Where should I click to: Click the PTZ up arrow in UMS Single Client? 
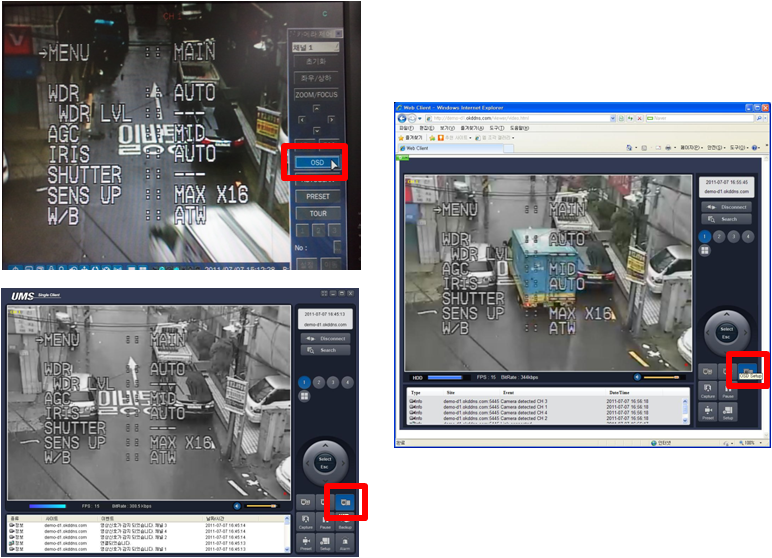tap(325, 445)
